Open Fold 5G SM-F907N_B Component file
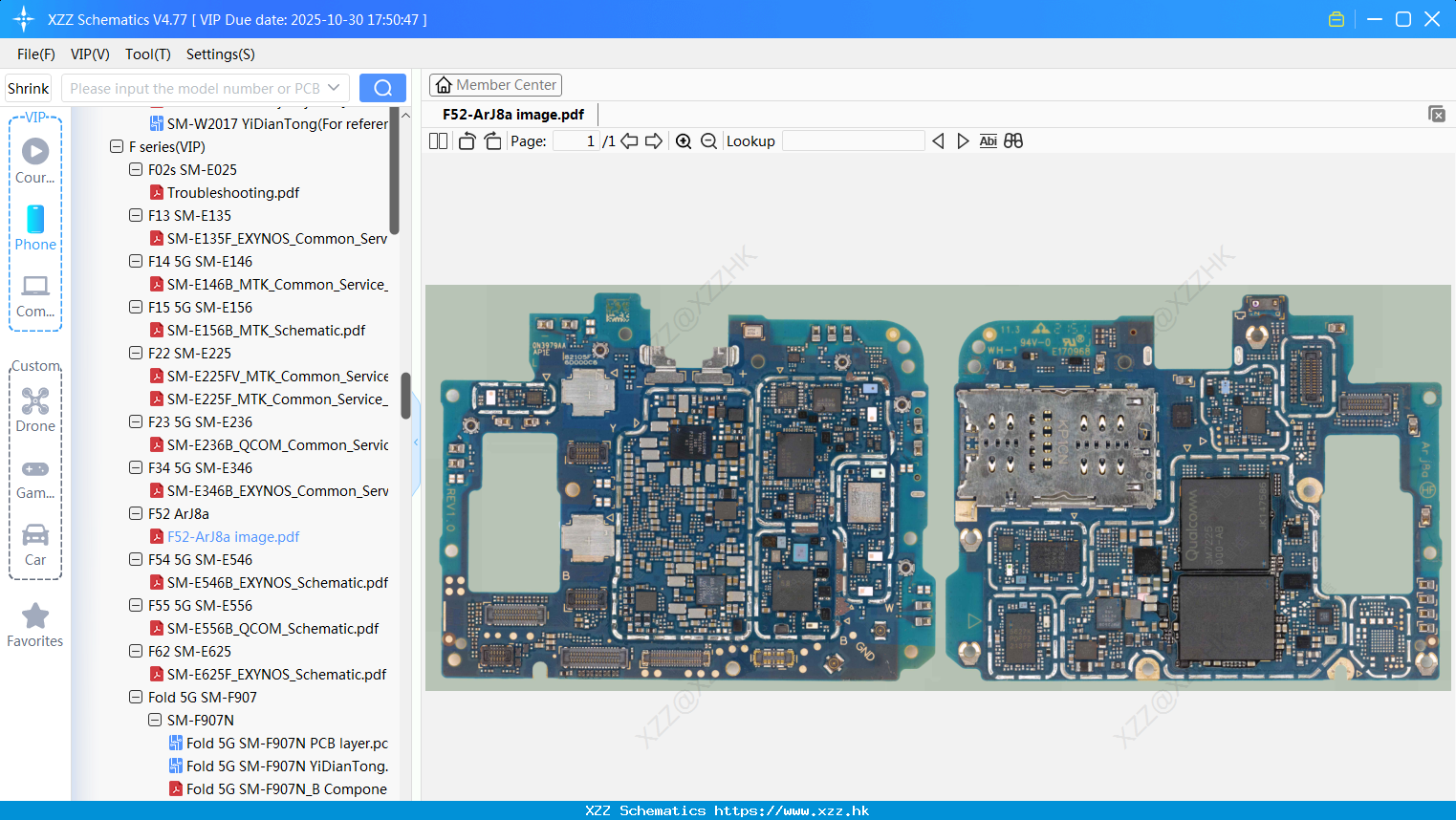This screenshot has height=820, width=1456. (287, 789)
